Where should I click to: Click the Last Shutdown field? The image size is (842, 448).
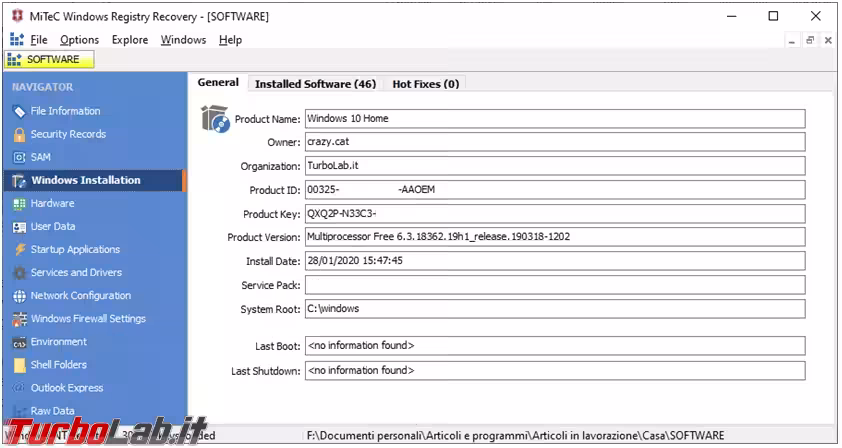(555, 371)
